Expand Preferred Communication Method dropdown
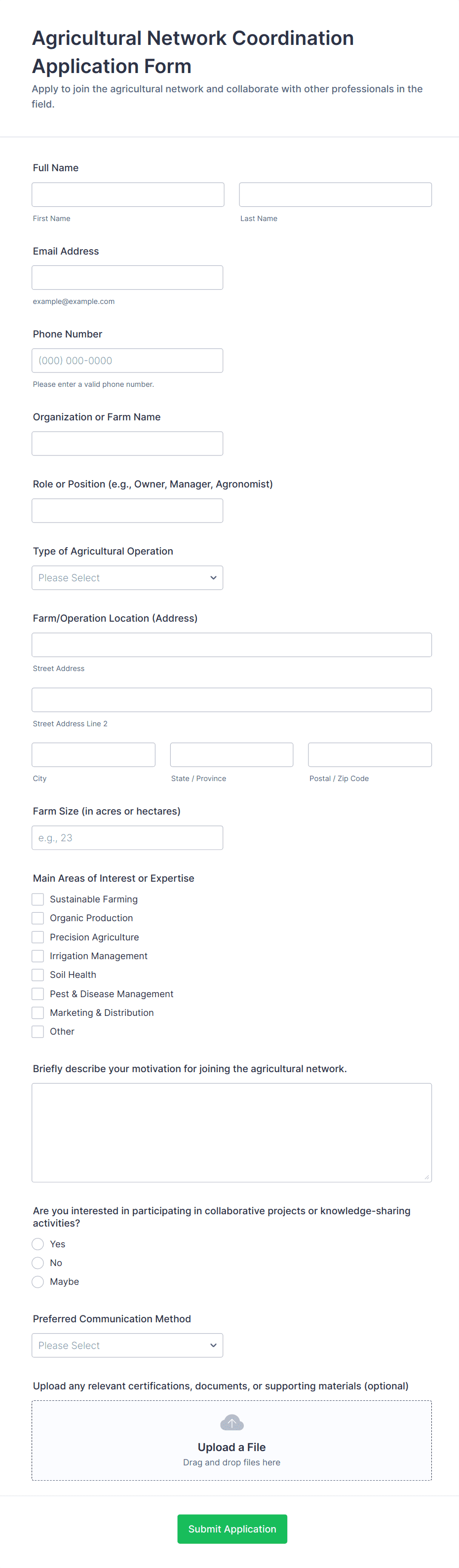This screenshot has height=1568, width=459. tap(127, 1345)
